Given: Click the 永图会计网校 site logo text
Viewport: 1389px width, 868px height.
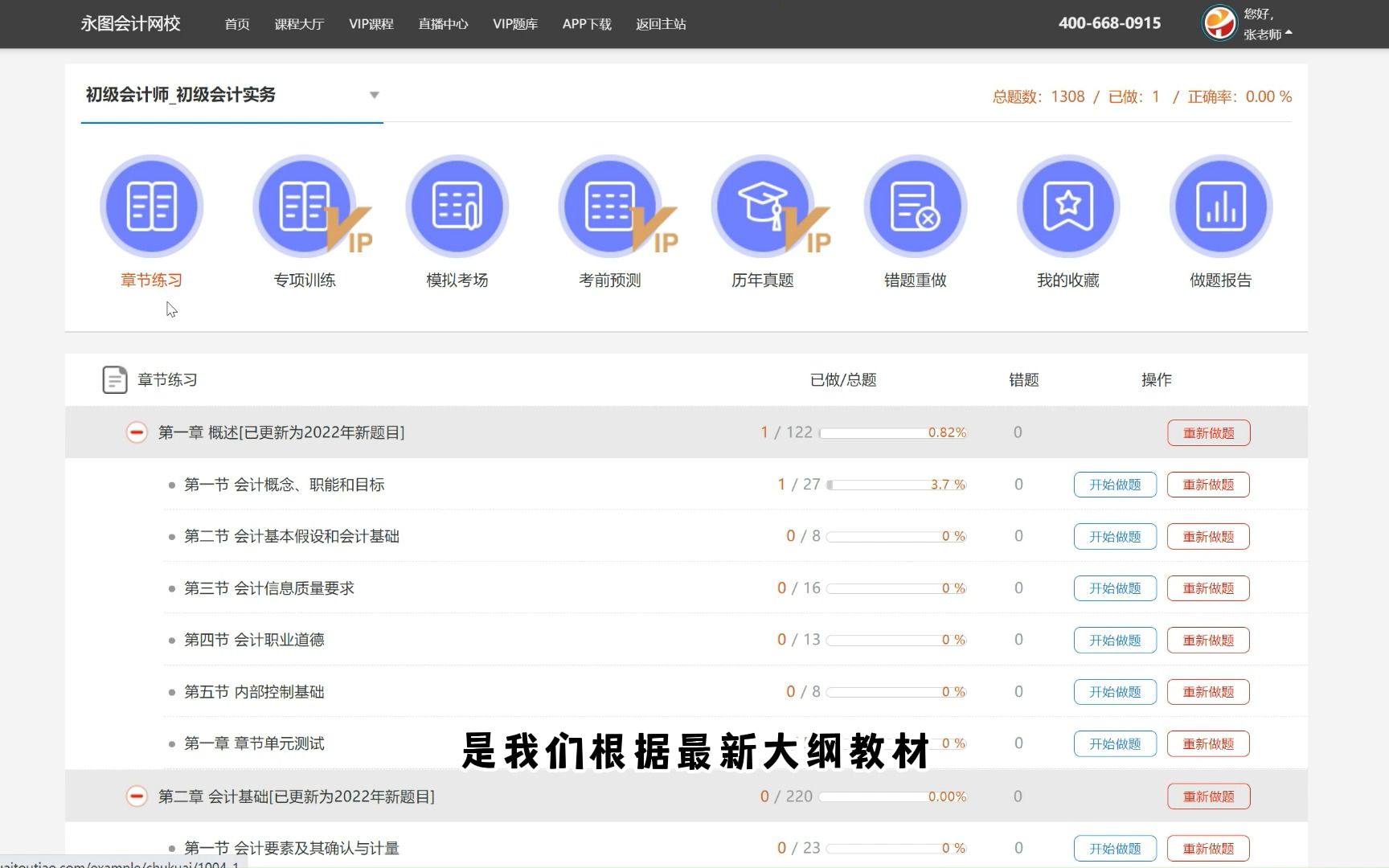Looking at the screenshot, I should (130, 23).
